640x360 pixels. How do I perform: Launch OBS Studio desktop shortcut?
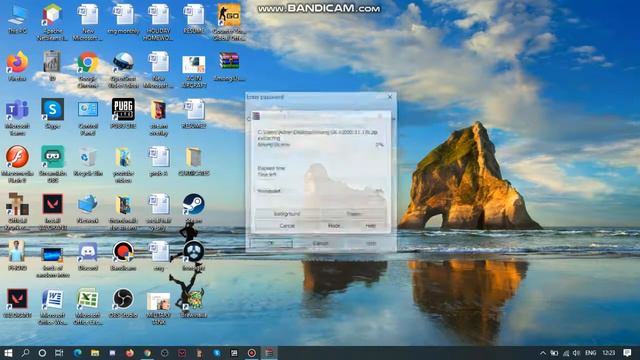click(123, 303)
